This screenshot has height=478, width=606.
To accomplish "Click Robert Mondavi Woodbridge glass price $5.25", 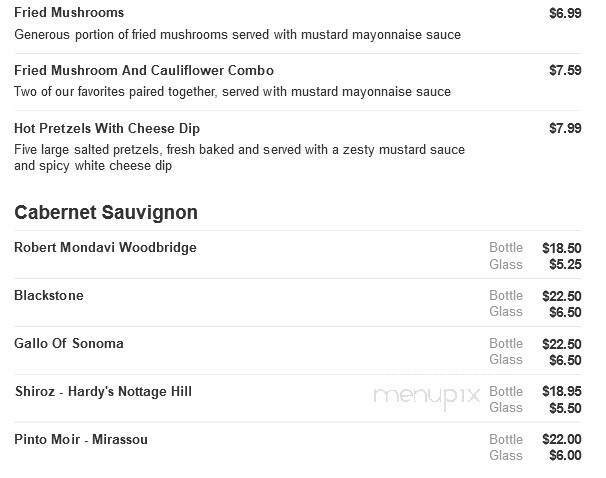I will tap(565, 264).
